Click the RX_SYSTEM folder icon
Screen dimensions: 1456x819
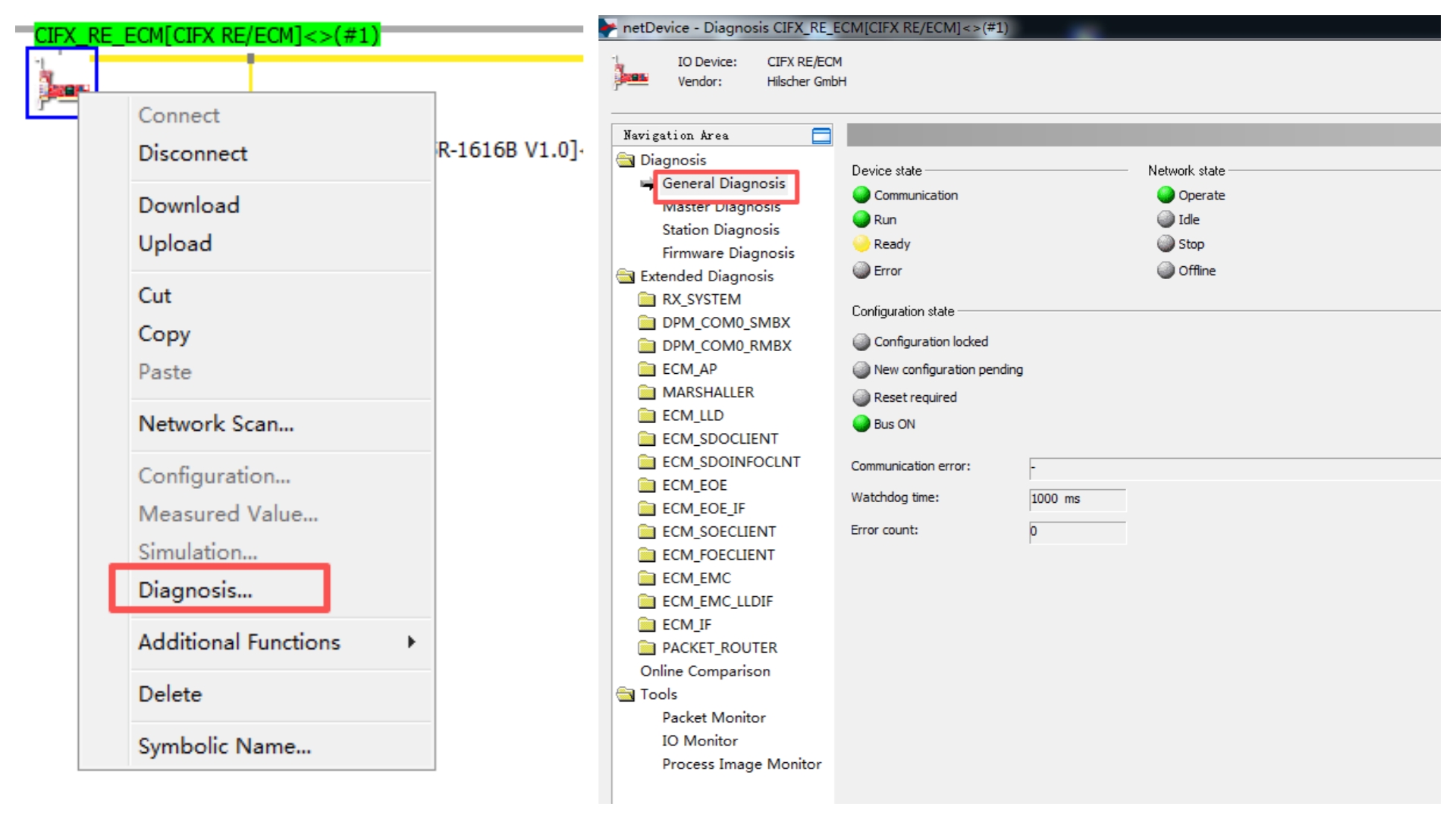pos(647,300)
